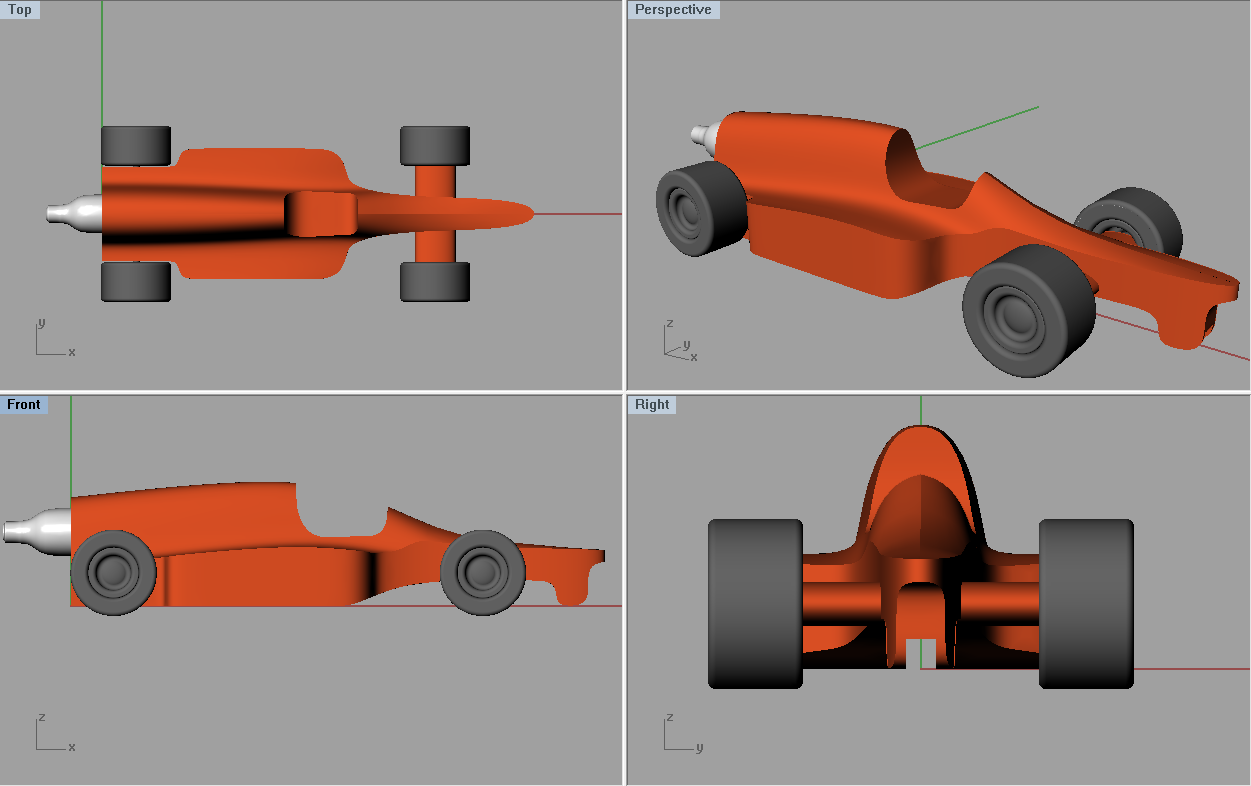Pick the left tire in Right viewport
This screenshot has height=786, width=1251.
755,603
